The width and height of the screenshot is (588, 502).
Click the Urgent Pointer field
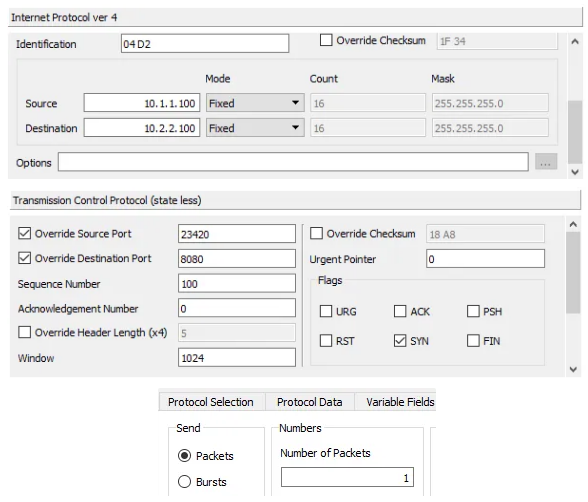pos(485,259)
